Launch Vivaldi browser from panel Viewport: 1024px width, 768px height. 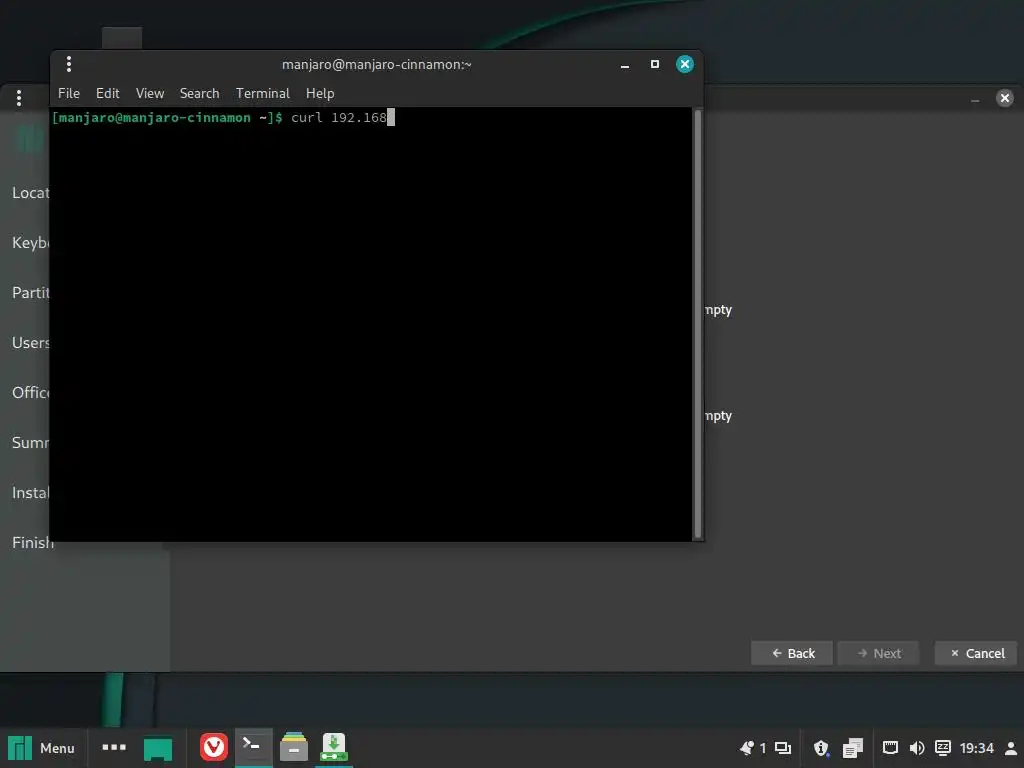pos(214,747)
